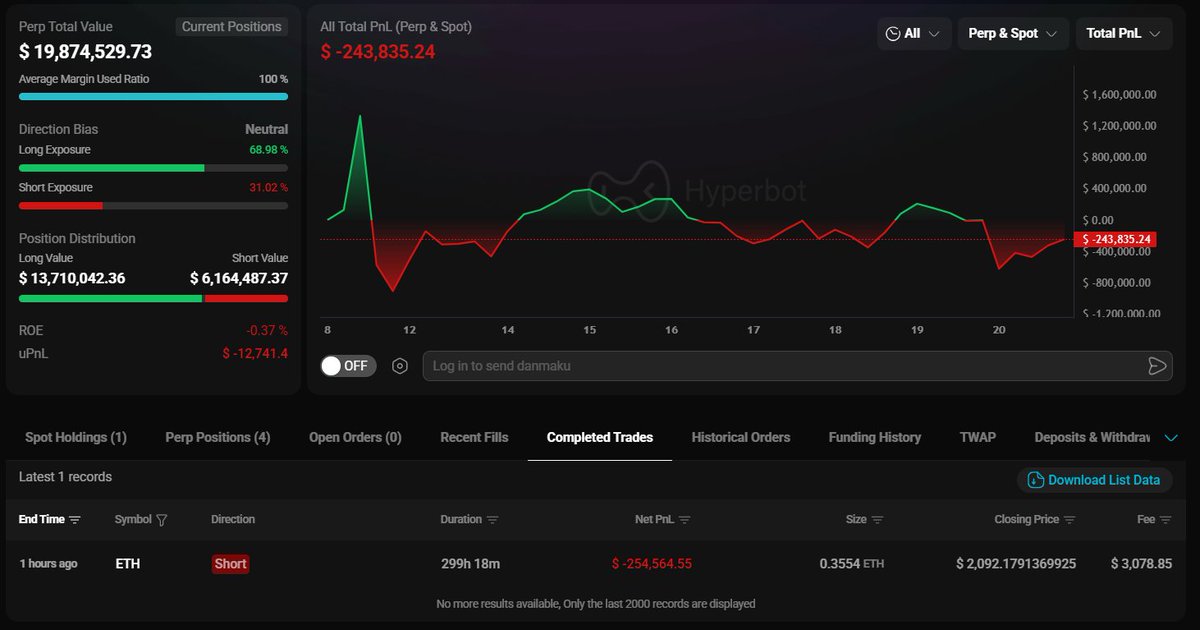This screenshot has width=1200, height=630.
Task: Click the Symbol column filter icon
Action: pyautogui.click(x=162, y=520)
